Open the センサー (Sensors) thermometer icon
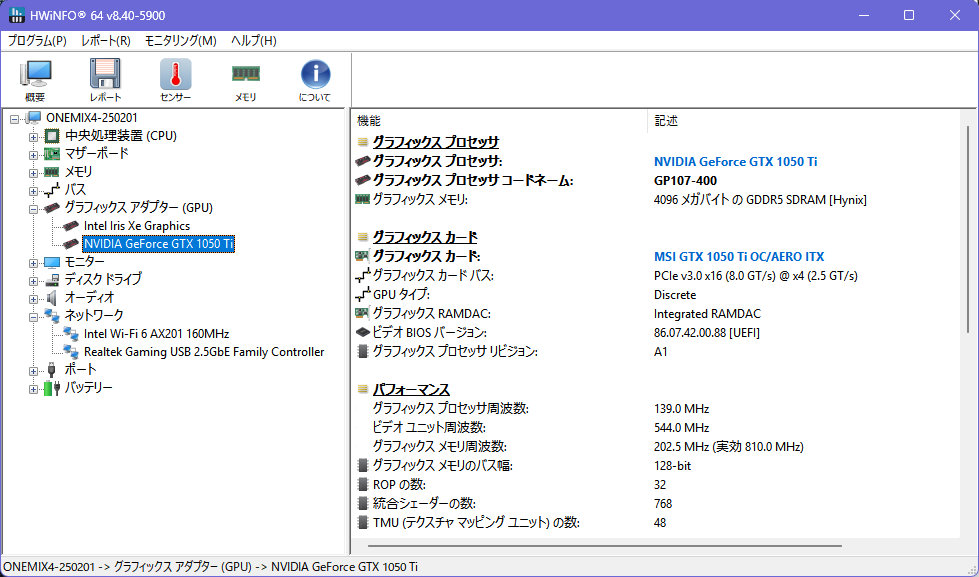 (175, 80)
